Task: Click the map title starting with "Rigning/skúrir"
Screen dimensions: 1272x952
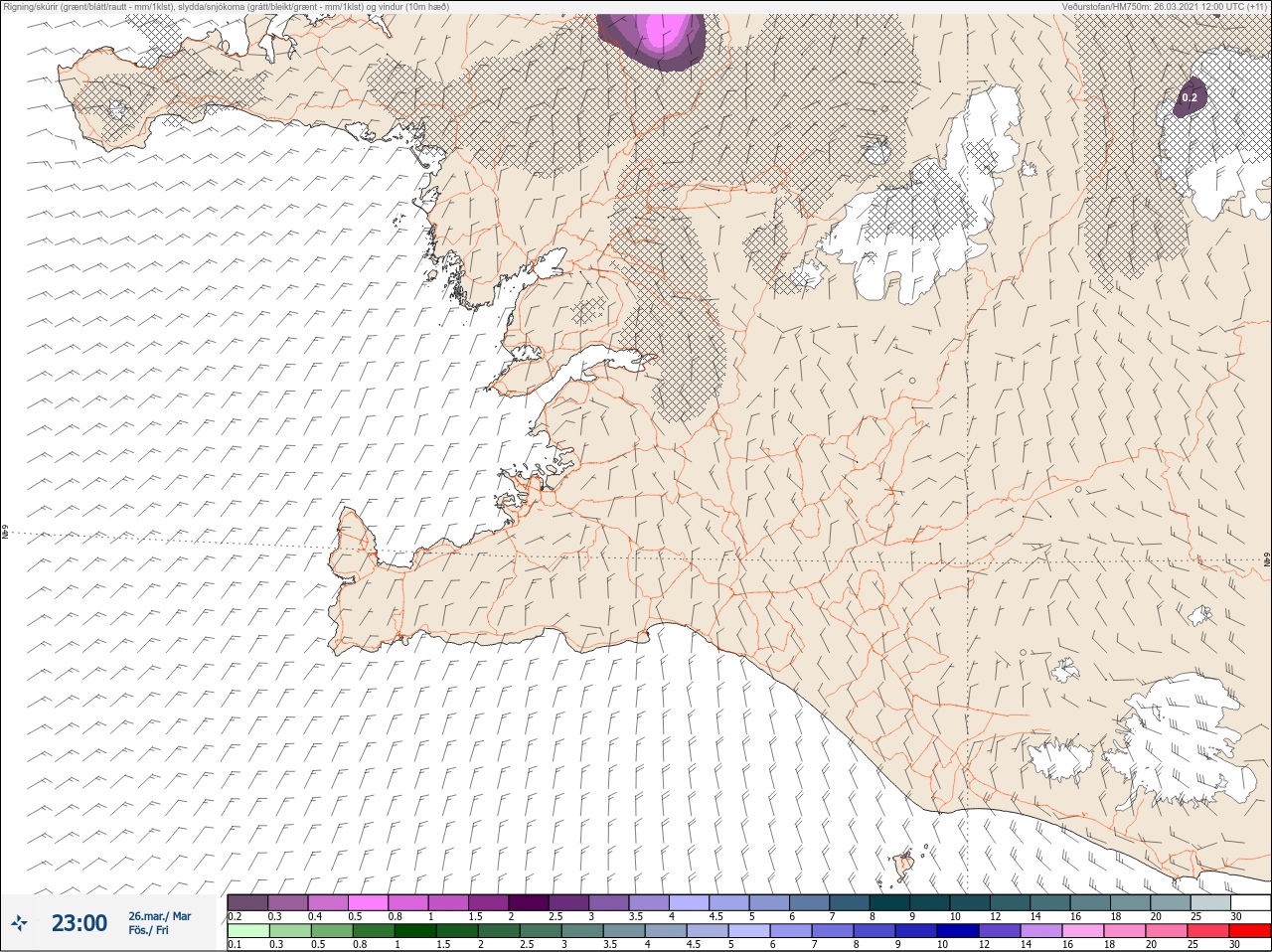Action: (x=226, y=6)
